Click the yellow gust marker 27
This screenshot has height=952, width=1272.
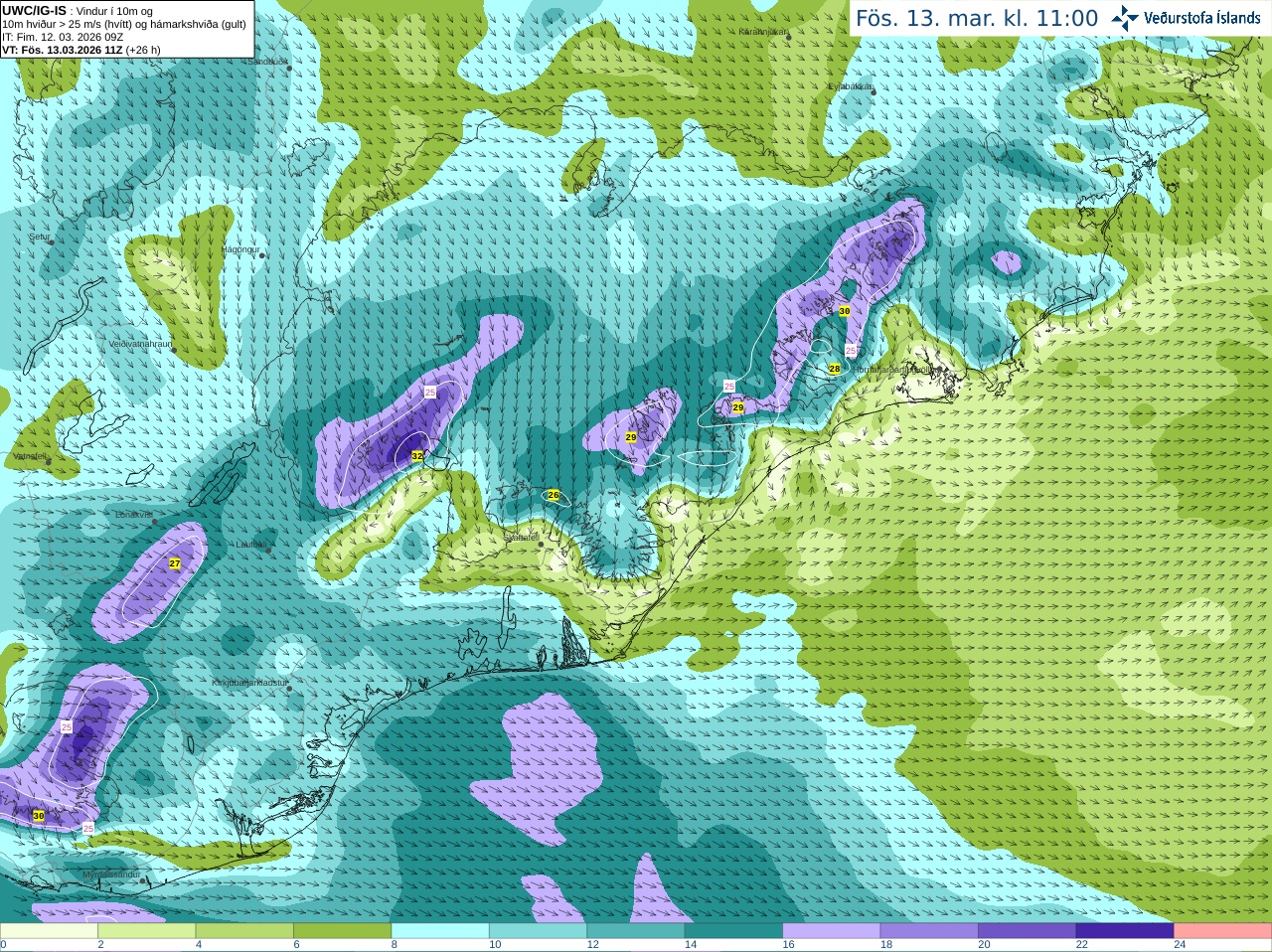[x=175, y=563]
